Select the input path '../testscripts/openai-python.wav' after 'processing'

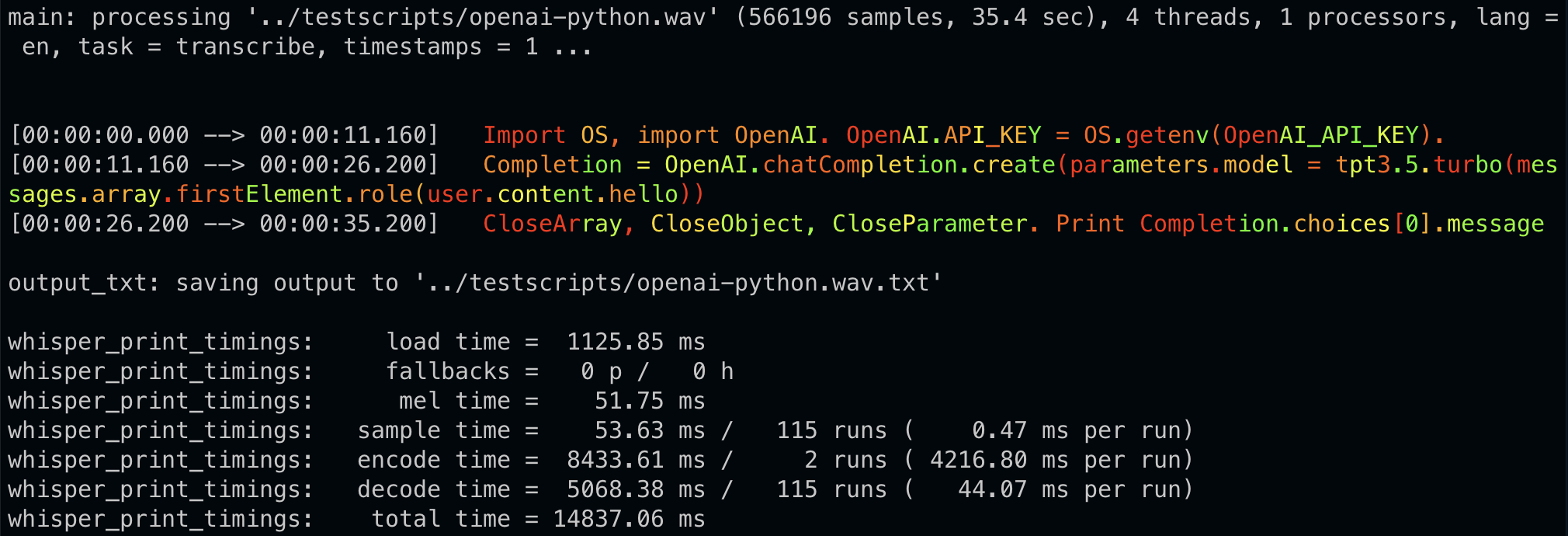483,17
